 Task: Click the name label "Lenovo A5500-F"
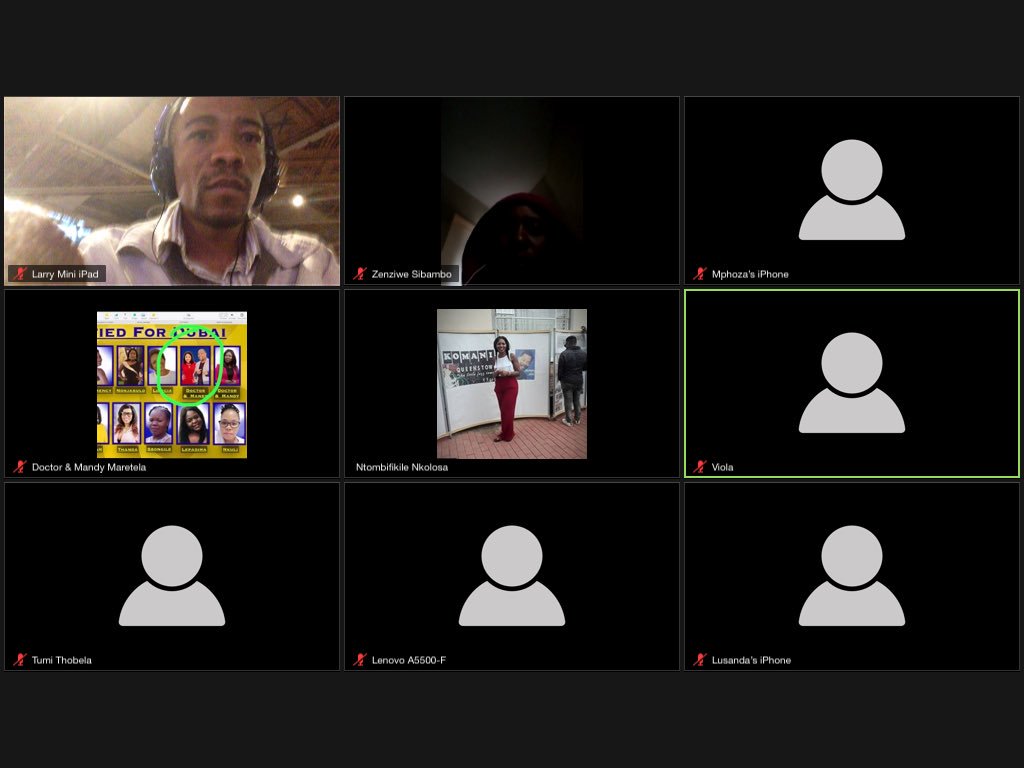click(409, 660)
